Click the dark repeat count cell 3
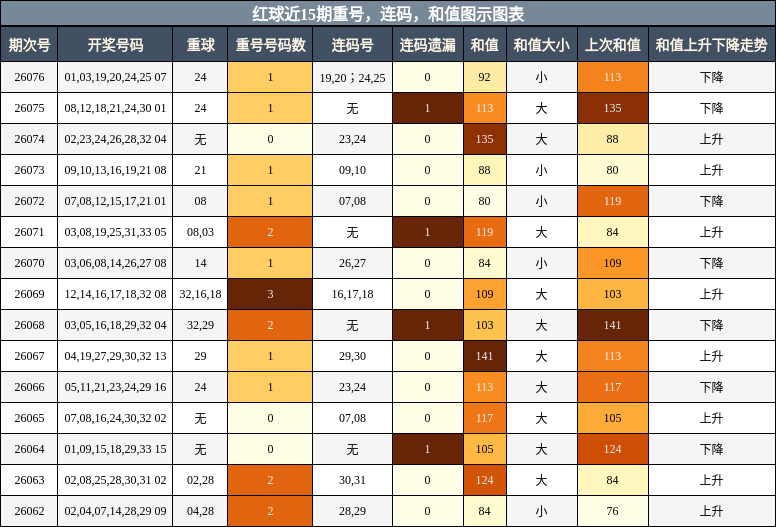 coord(270,294)
